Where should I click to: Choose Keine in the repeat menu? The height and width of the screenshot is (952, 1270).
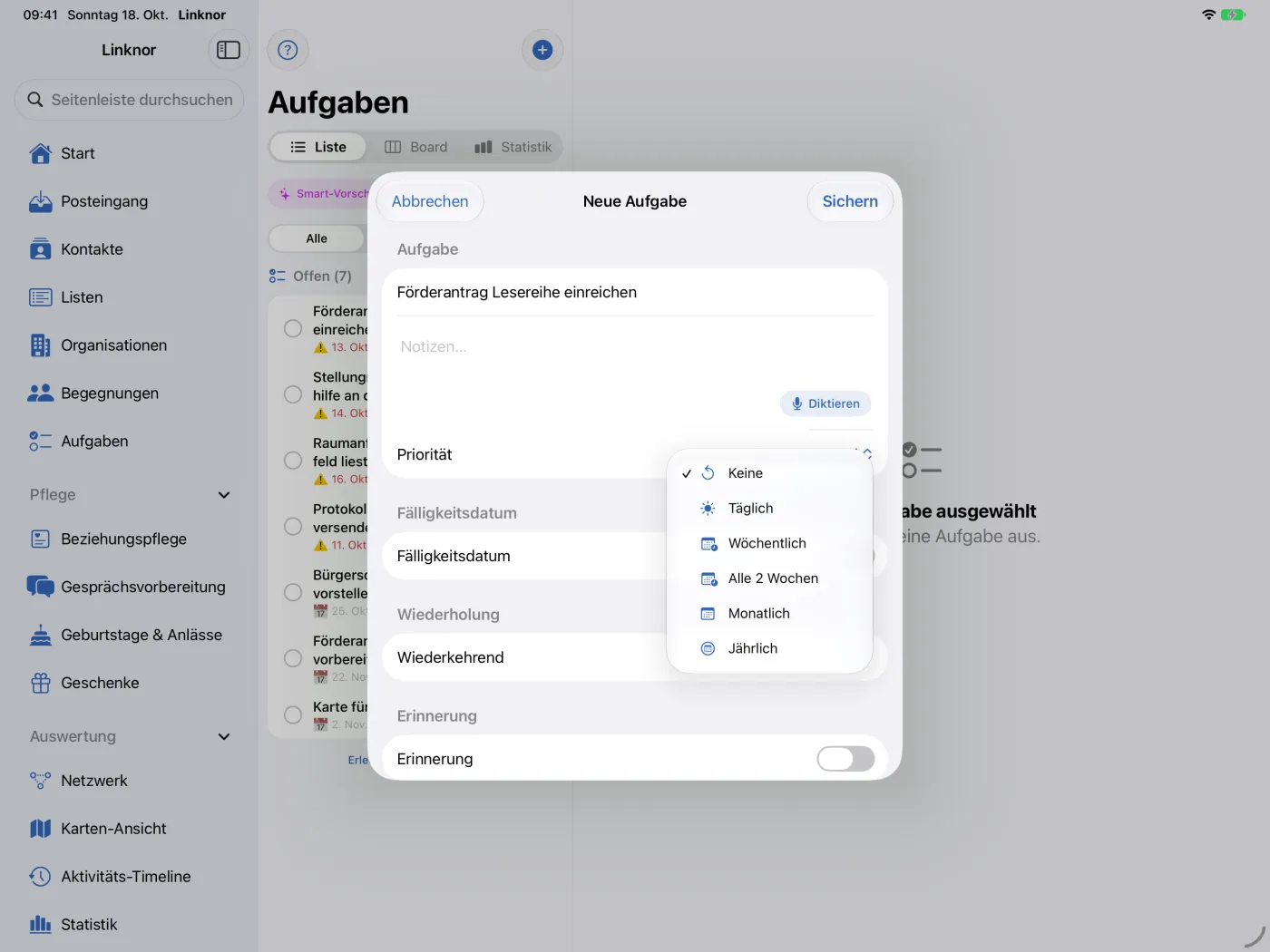pyautogui.click(x=769, y=473)
